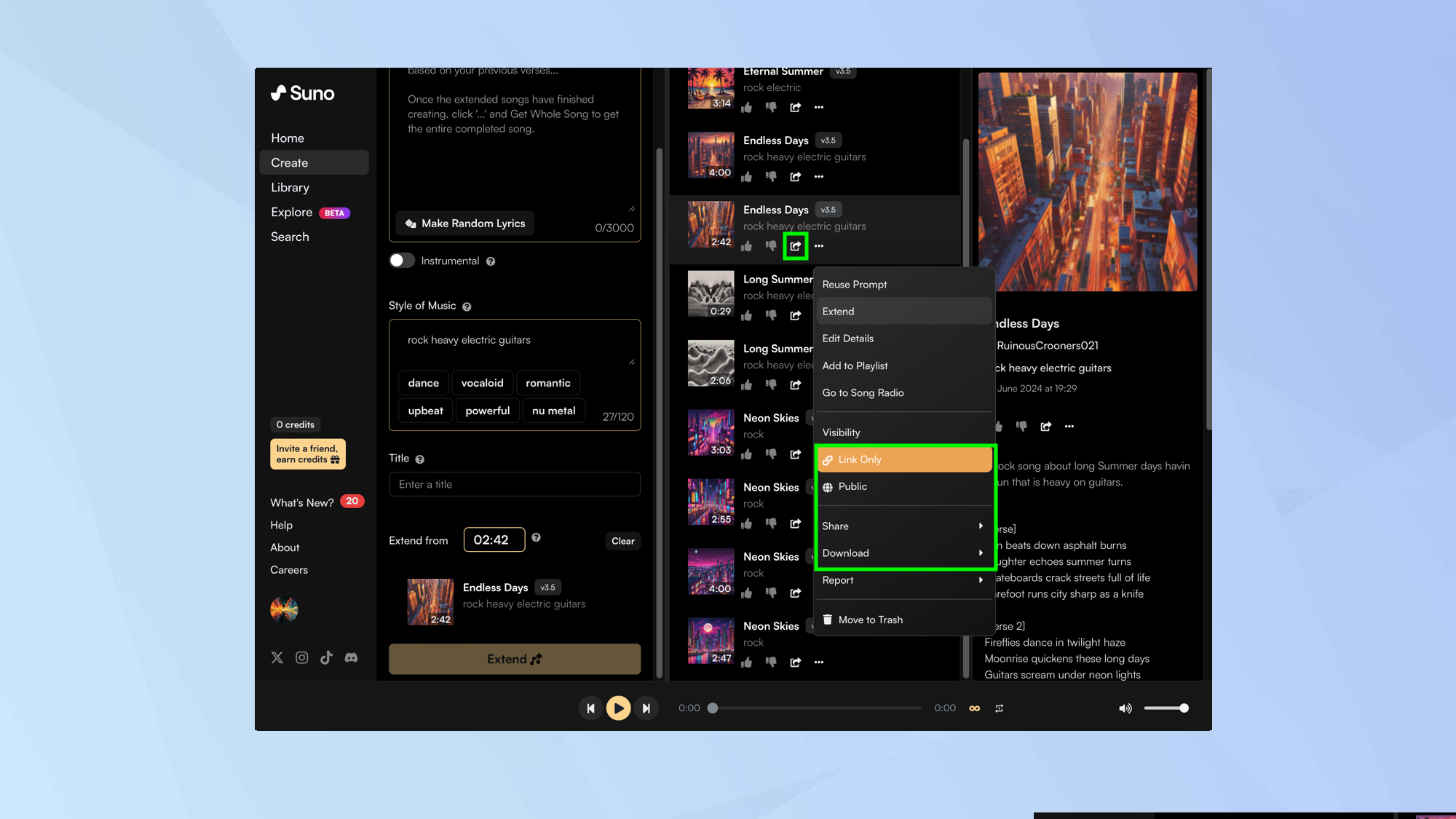Expand the Download submenu
Image resolution: width=1456 pixels, height=819 pixels.
[903, 553]
